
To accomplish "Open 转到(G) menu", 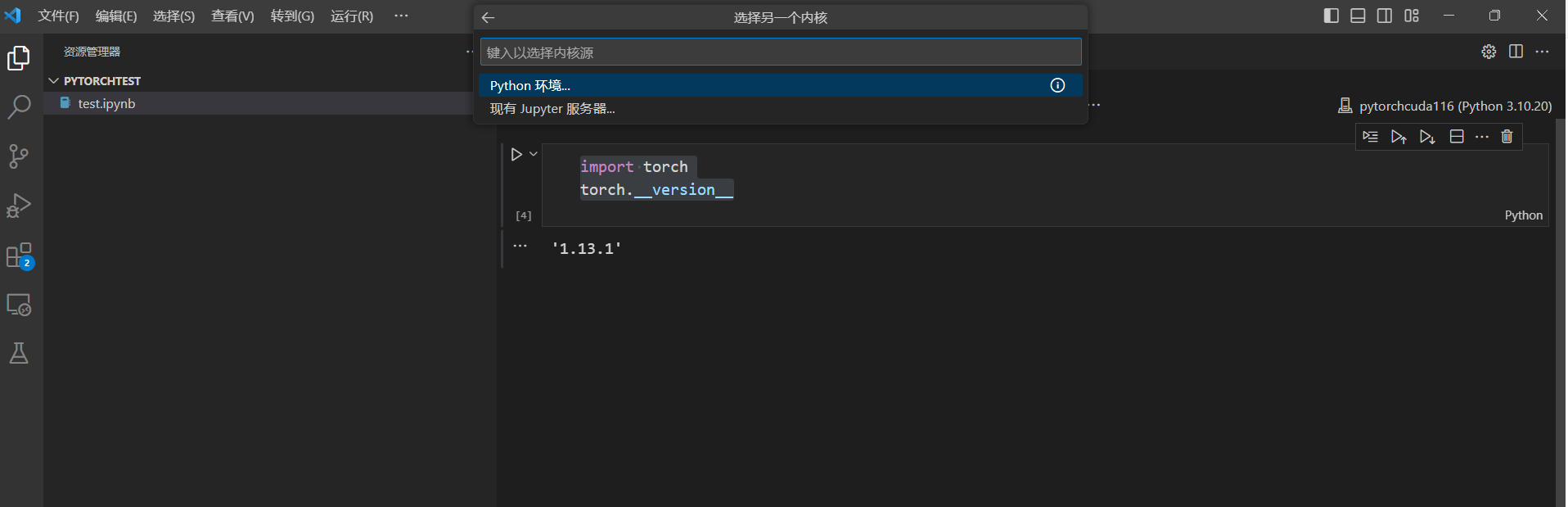I will [292, 16].
